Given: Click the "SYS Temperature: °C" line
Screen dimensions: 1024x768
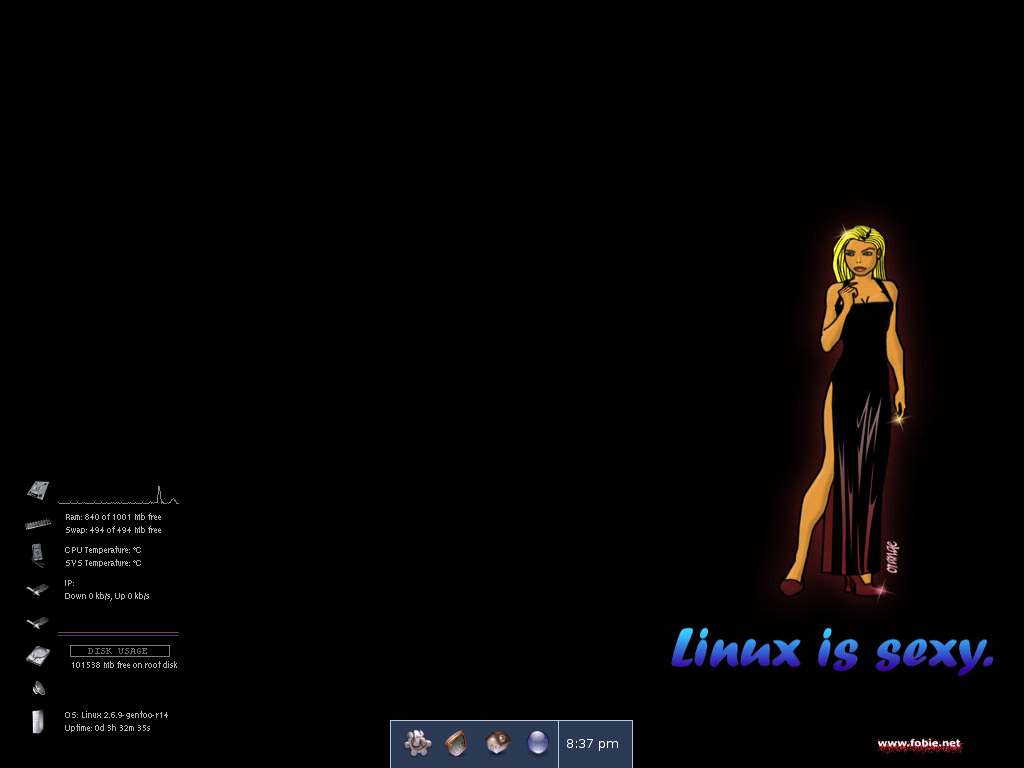Looking at the screenshot, I should [x=103, y=563].
